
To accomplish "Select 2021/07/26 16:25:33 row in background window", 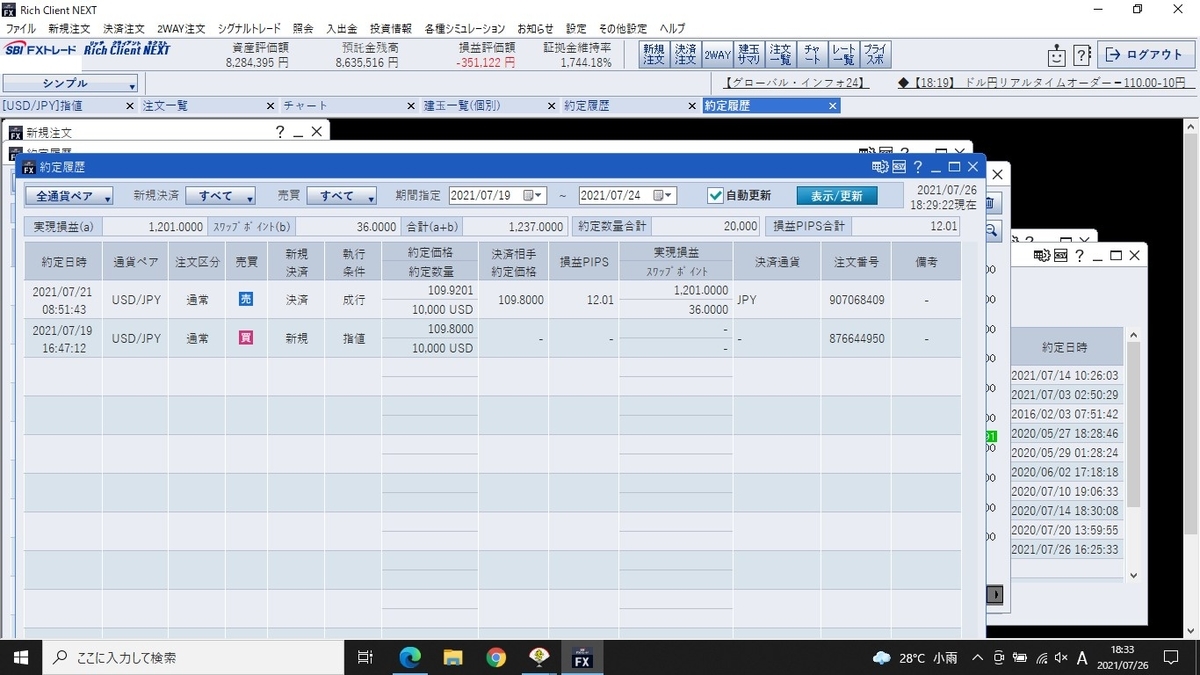I will coord(1066,550).
